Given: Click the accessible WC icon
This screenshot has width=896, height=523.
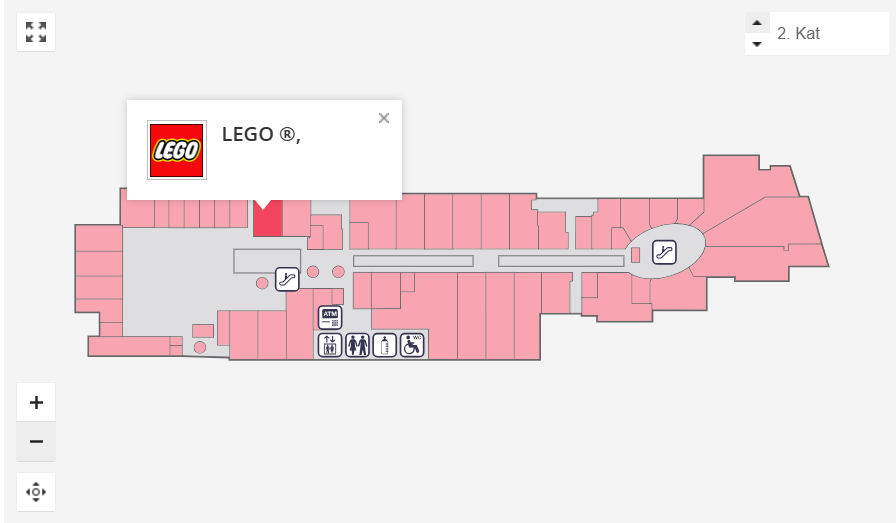Looking at the screenshot, I should 412,346.
